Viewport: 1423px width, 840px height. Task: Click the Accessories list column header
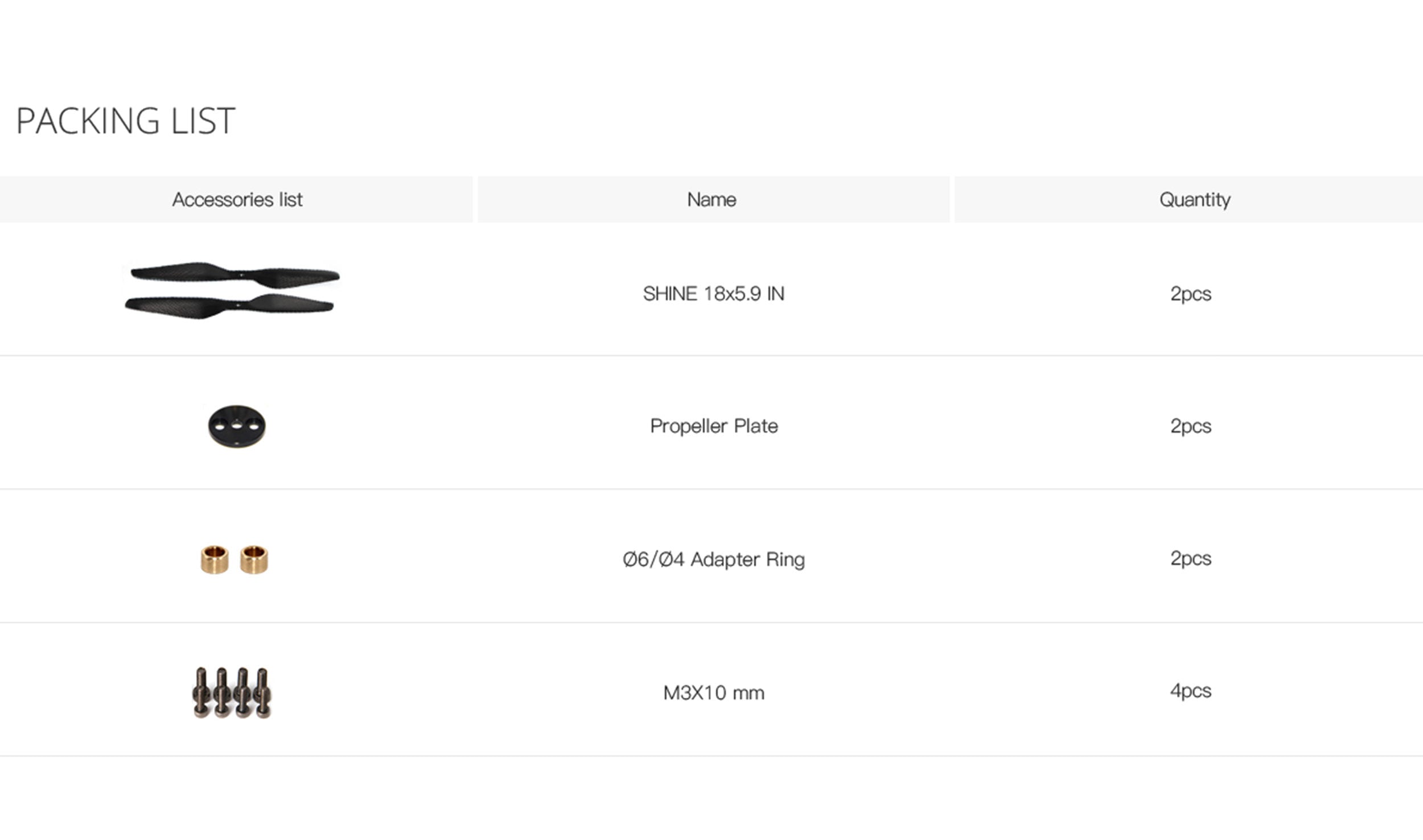click(237, 200)
